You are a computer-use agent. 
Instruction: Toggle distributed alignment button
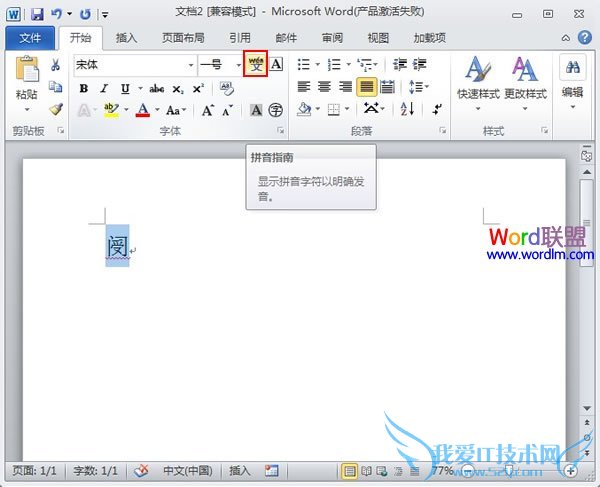click(388, 87)
